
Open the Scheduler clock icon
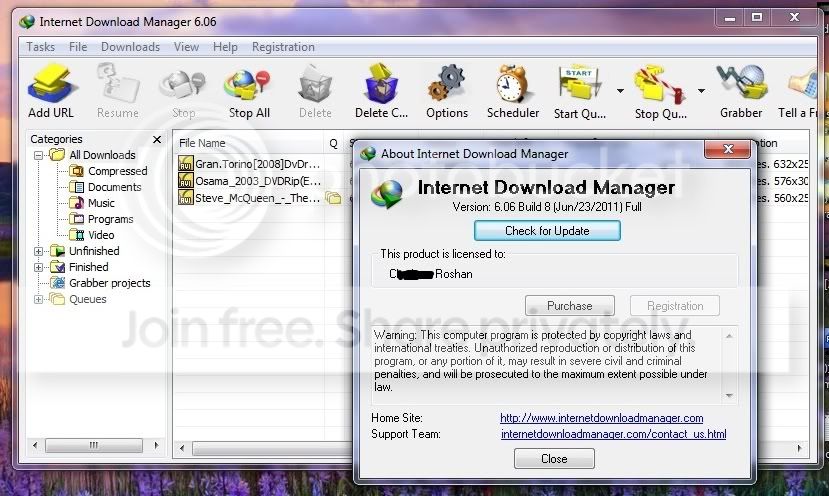[x=512, y=84]
